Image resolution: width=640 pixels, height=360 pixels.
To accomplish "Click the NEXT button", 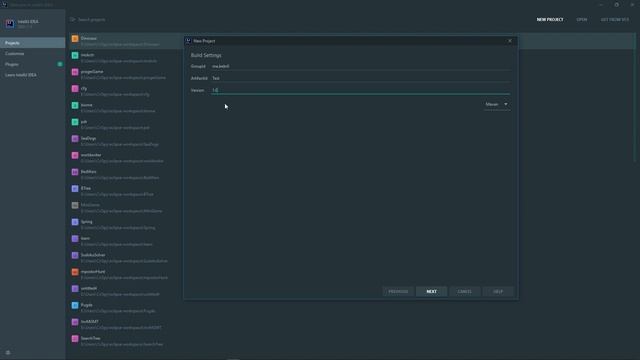I will click(x=431, y=291).
